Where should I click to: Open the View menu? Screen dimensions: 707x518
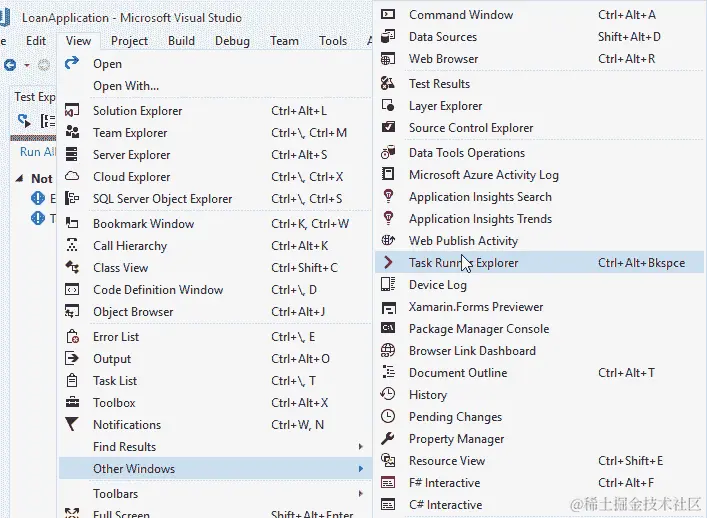click(78, 41)
